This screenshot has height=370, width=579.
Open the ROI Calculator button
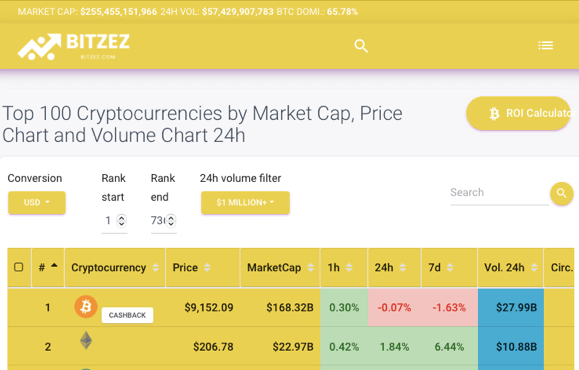(x=519, y=113)
